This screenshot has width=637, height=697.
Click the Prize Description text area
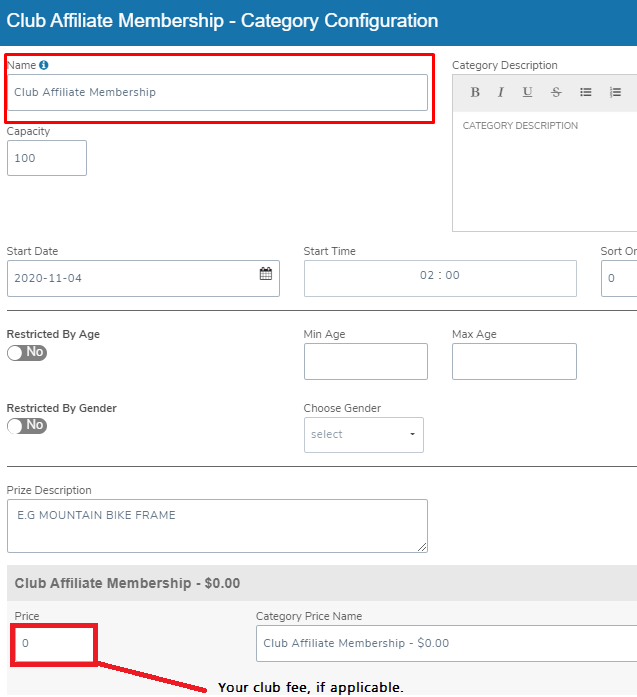pos(217,525)
